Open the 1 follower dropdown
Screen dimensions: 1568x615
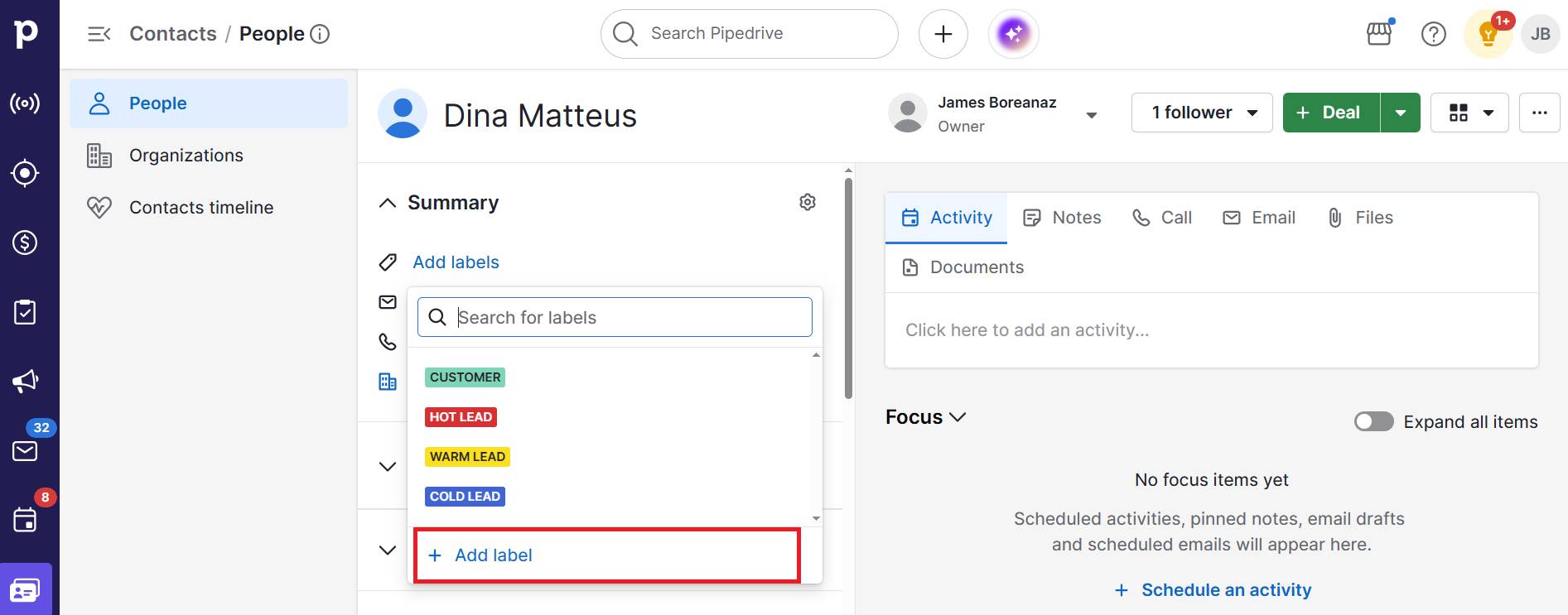(x=1204, y=113)
